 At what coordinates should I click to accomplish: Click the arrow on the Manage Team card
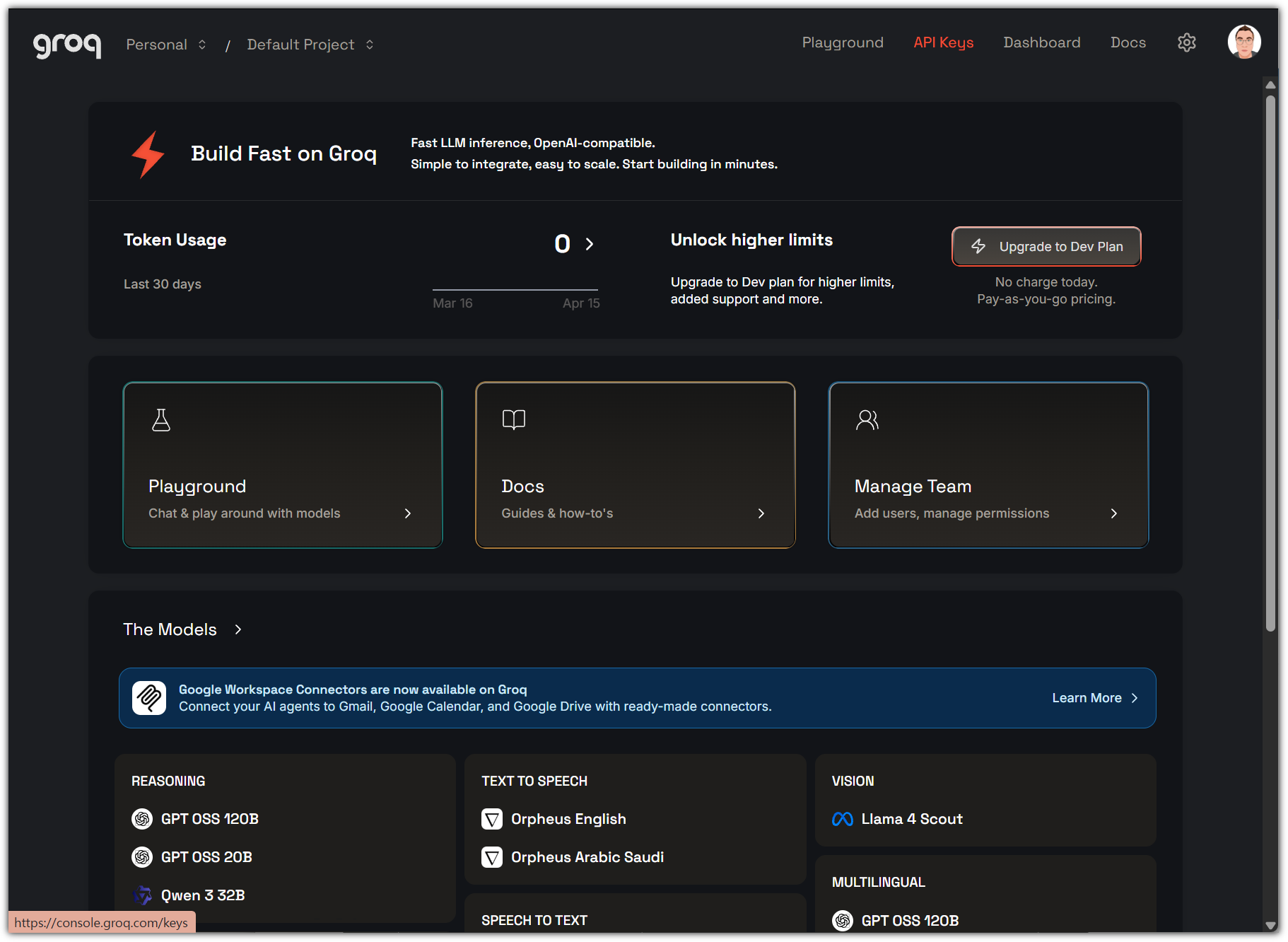(1114, 513)
